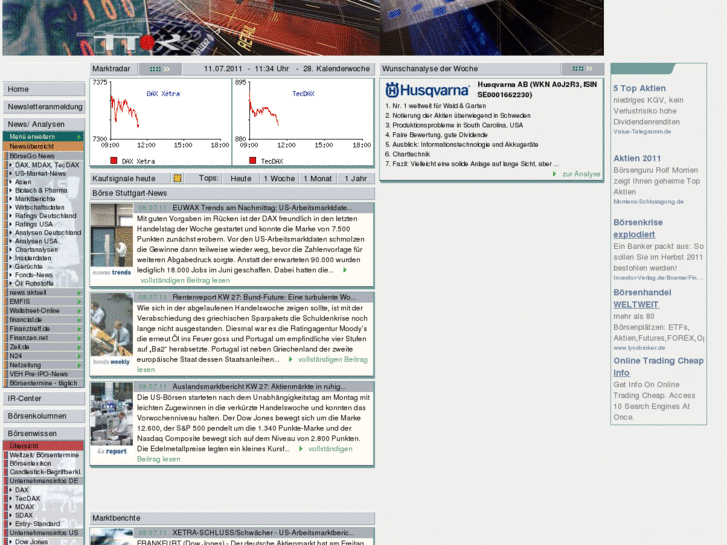Viewport: 727px width, 545px height.
Task: Open Börsenhandel WELTWEIT ad link
Action: [x=642, y=298]
